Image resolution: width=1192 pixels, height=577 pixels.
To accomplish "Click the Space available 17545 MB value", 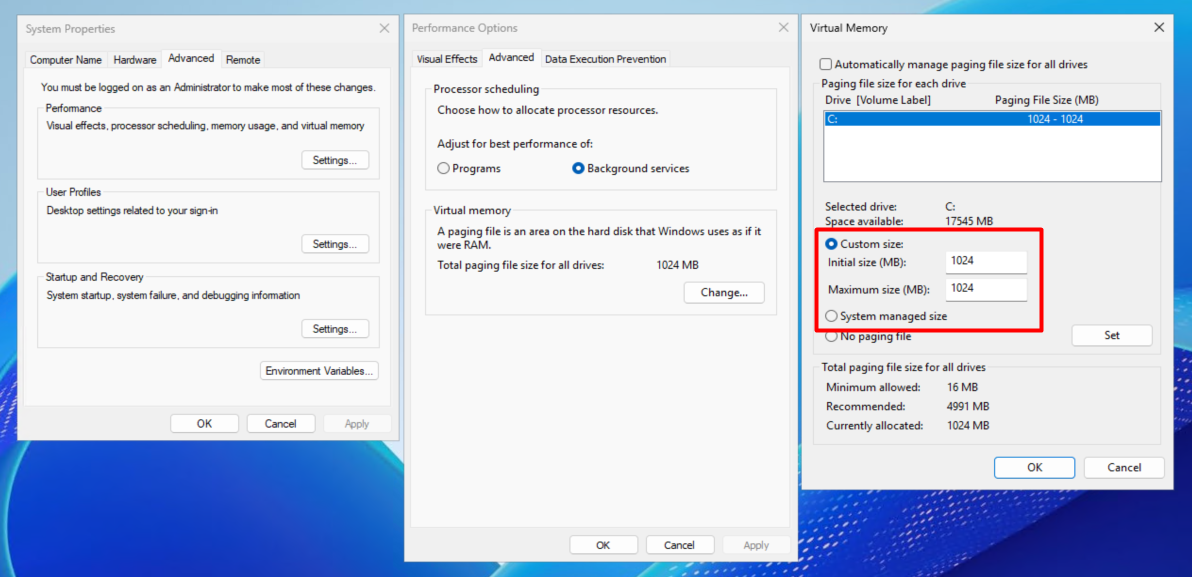I will (x=968, y=221).
